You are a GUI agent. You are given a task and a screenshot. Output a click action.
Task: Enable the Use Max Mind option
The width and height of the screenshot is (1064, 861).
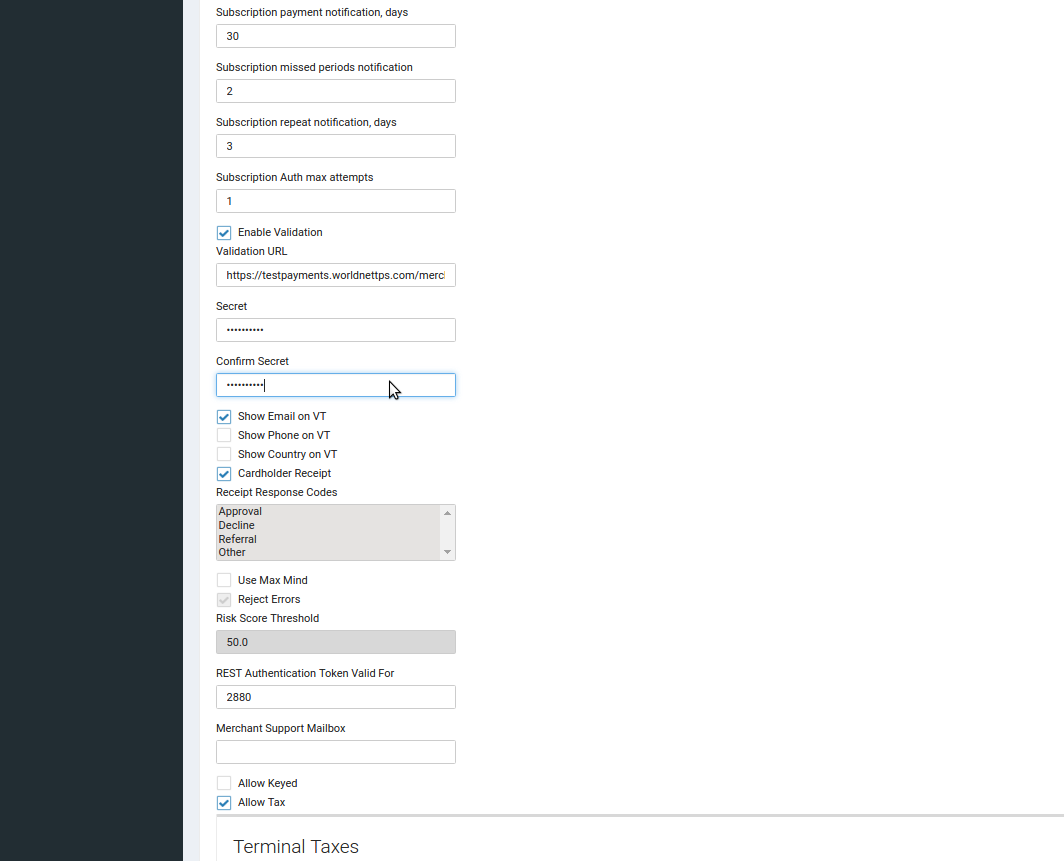tap(224, 581)
